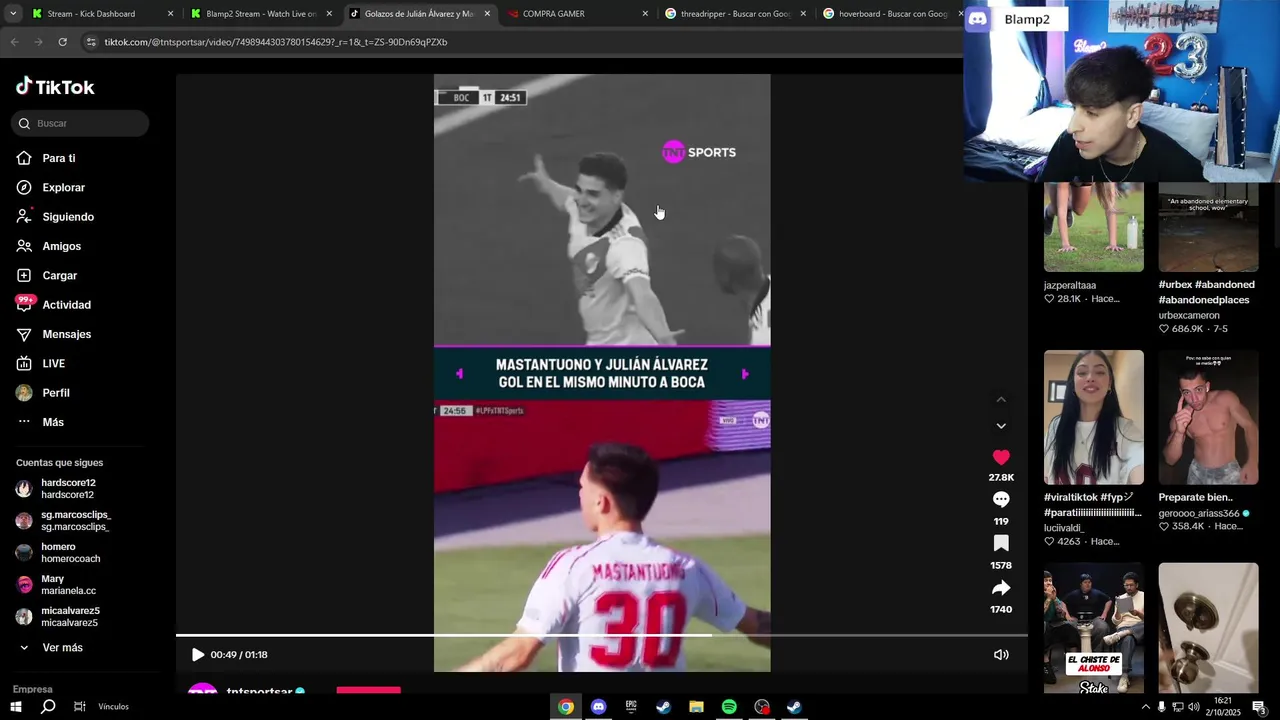Go to previous video up chevron

click(x=1001, y=400)
